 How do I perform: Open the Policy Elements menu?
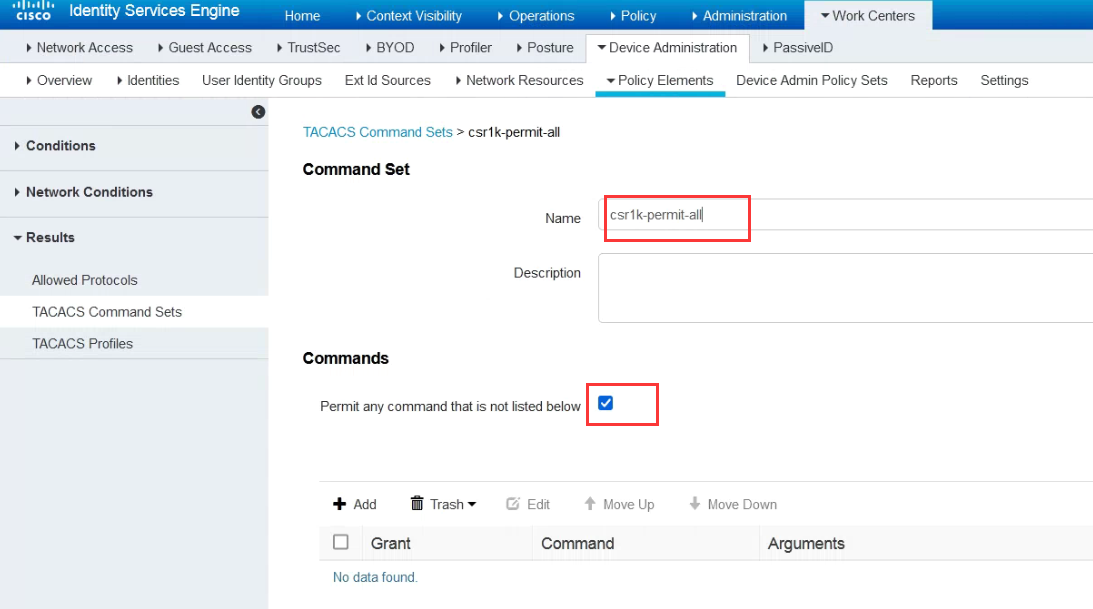660,80
